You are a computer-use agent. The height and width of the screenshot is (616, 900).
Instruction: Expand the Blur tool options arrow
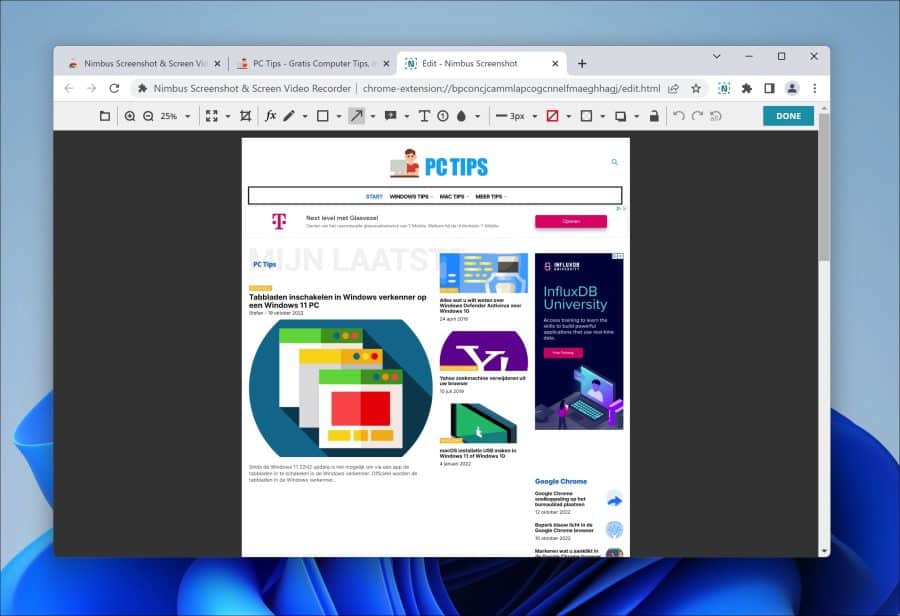[477, 116]
